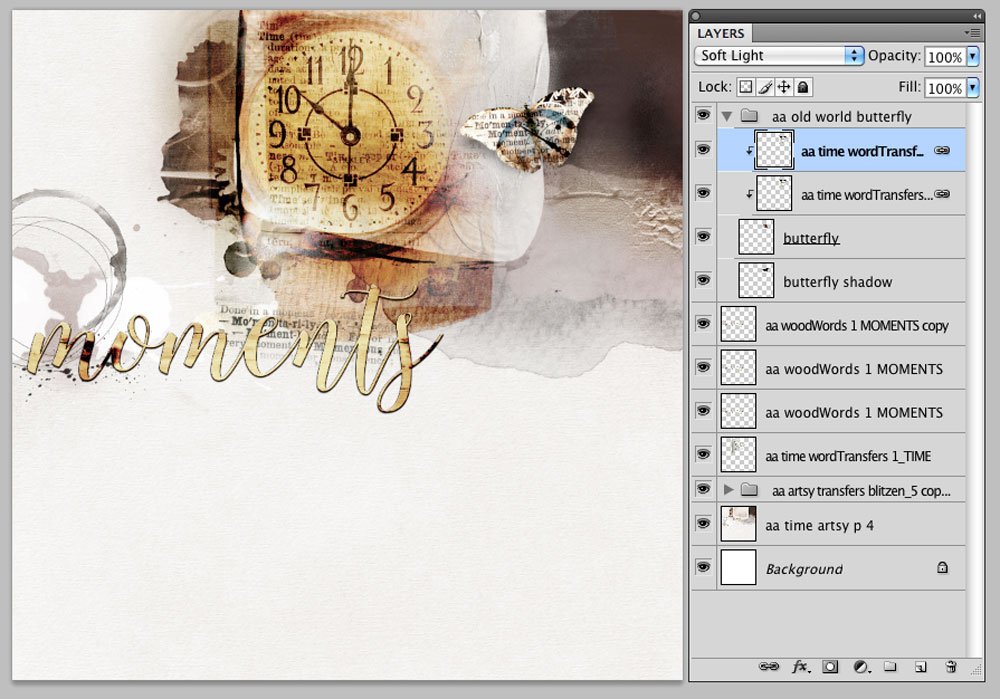
Task: Select the butterfly shadow layer name
Action: pos(837,282)
